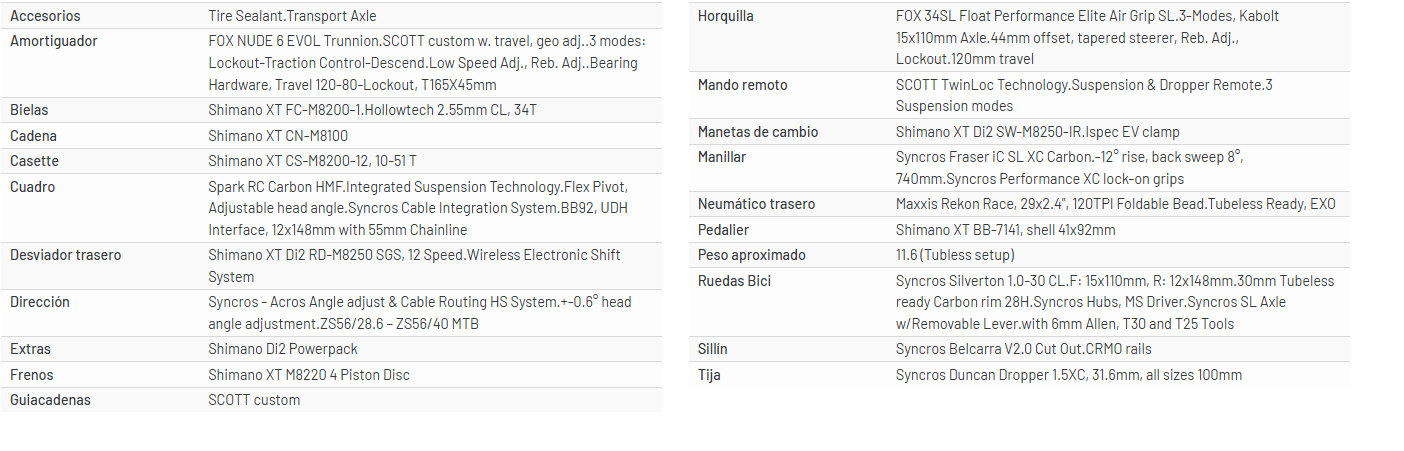Click the Manetas de cambio label
This screenshot has height=451, width=1404.
click(x=758, y=132)
